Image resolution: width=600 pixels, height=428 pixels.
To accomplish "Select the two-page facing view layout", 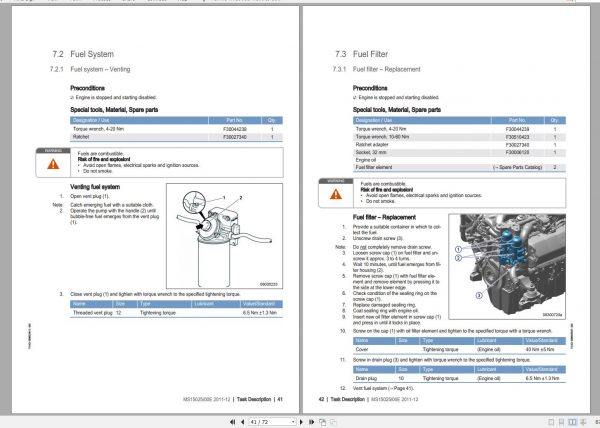I will point(572,422).
